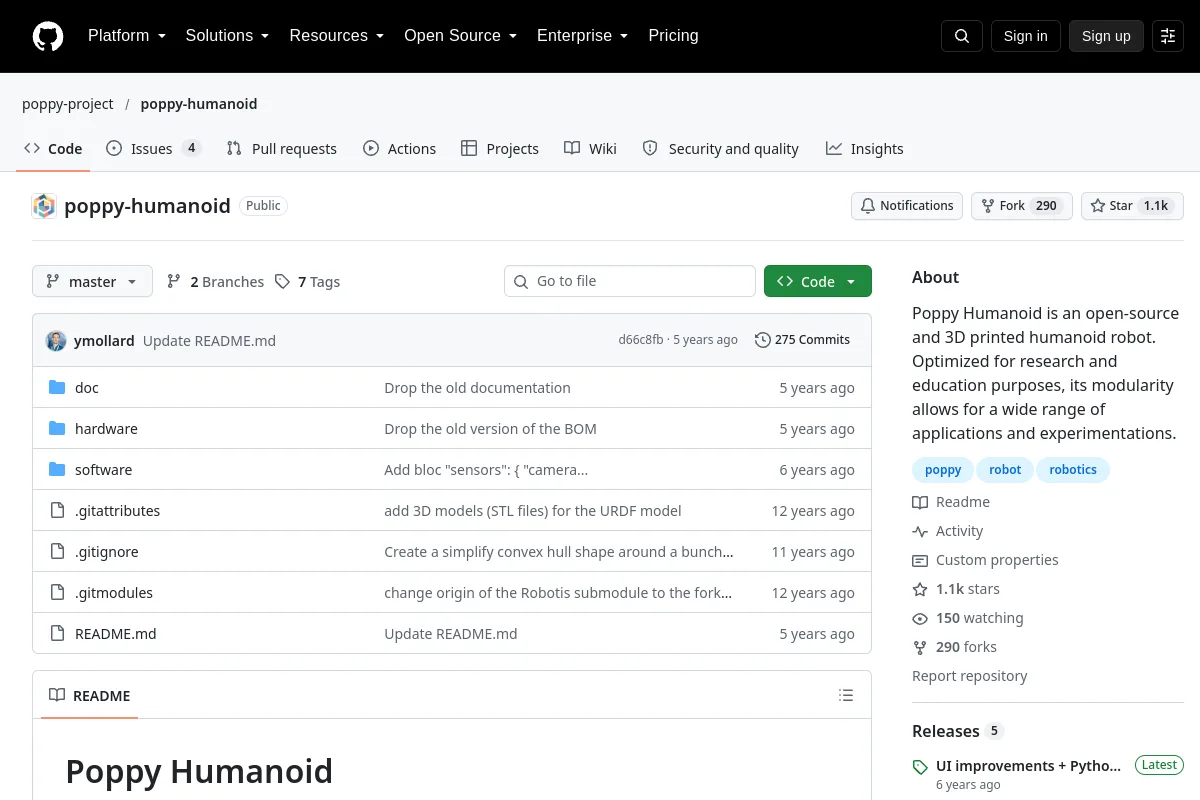
Task: Click the commits history clock icon
Action: click(x=763, y=340)
